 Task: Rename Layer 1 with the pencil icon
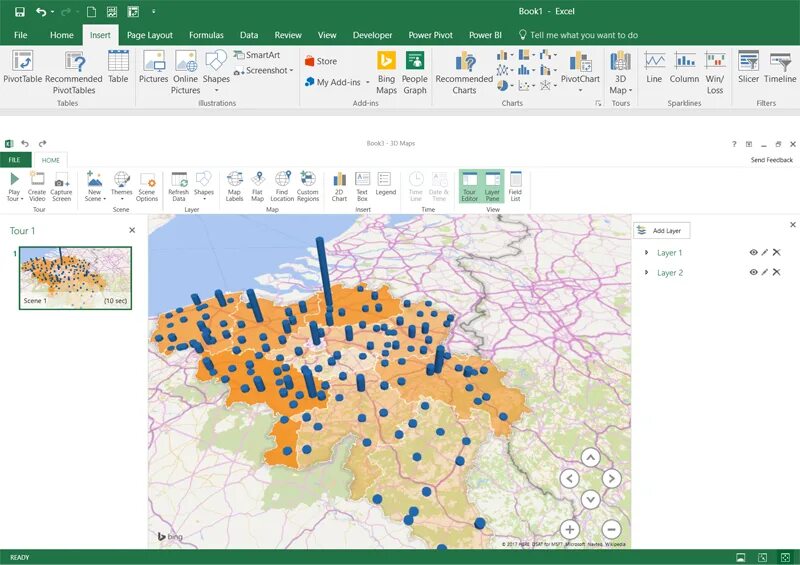click(764, 252)
